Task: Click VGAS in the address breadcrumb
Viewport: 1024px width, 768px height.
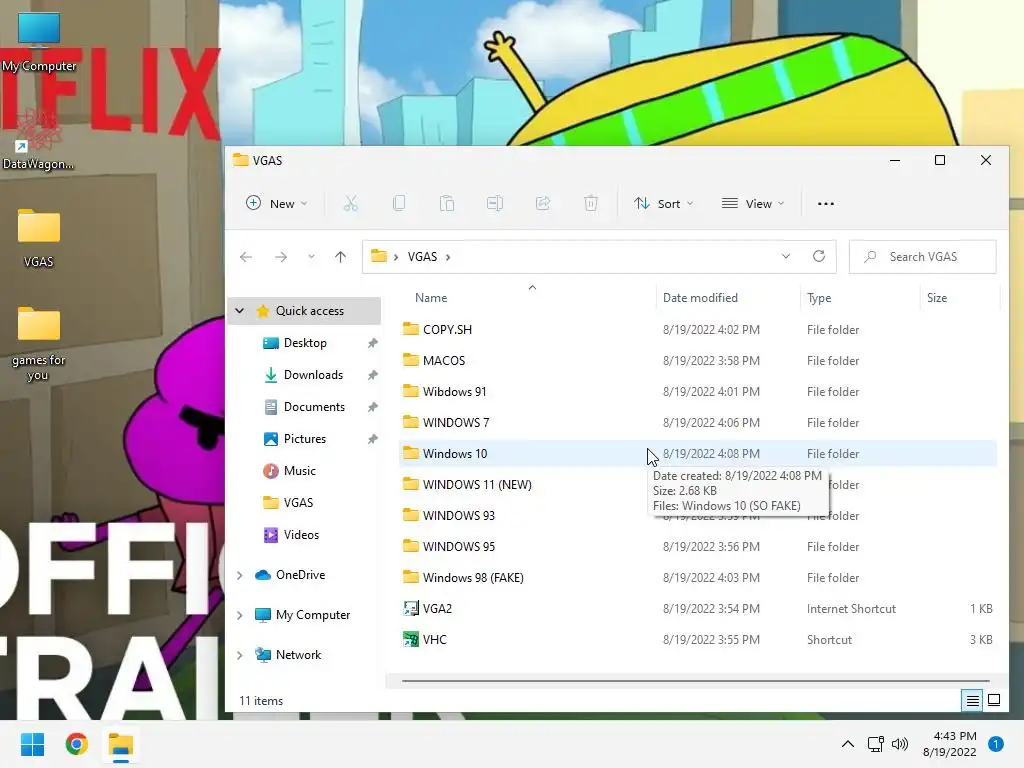Action: pyautogui.click(x=422, y=257)
